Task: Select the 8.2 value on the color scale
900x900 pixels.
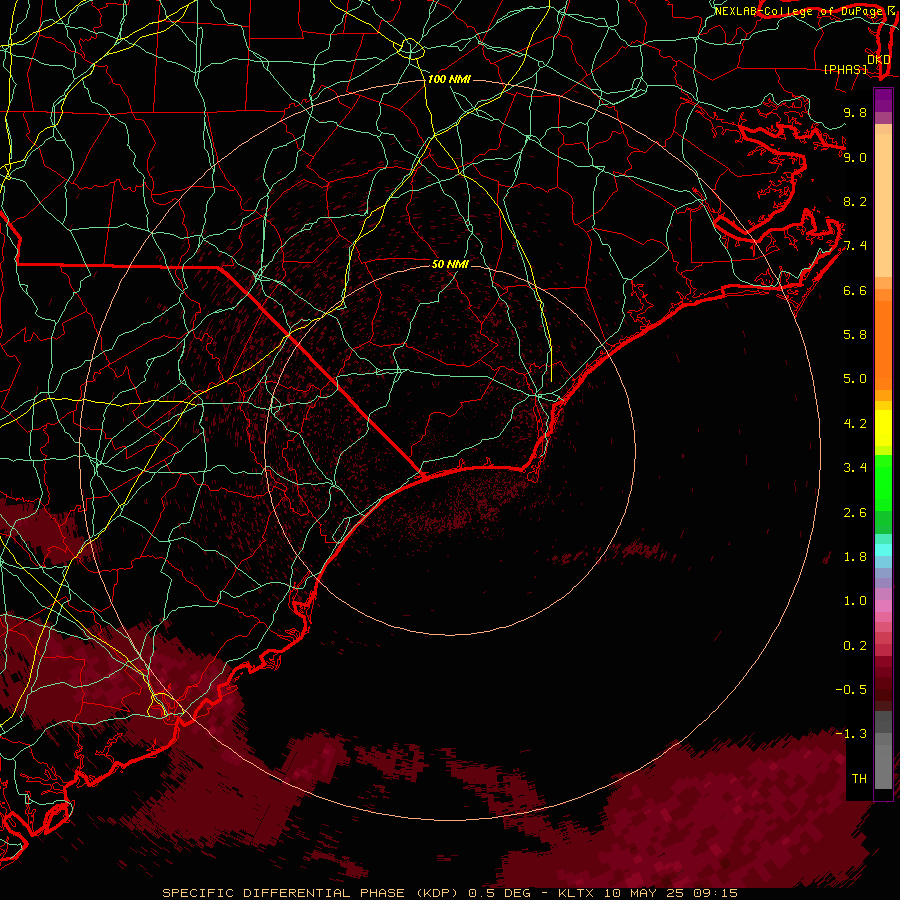Action: click(x=855, y=201)
